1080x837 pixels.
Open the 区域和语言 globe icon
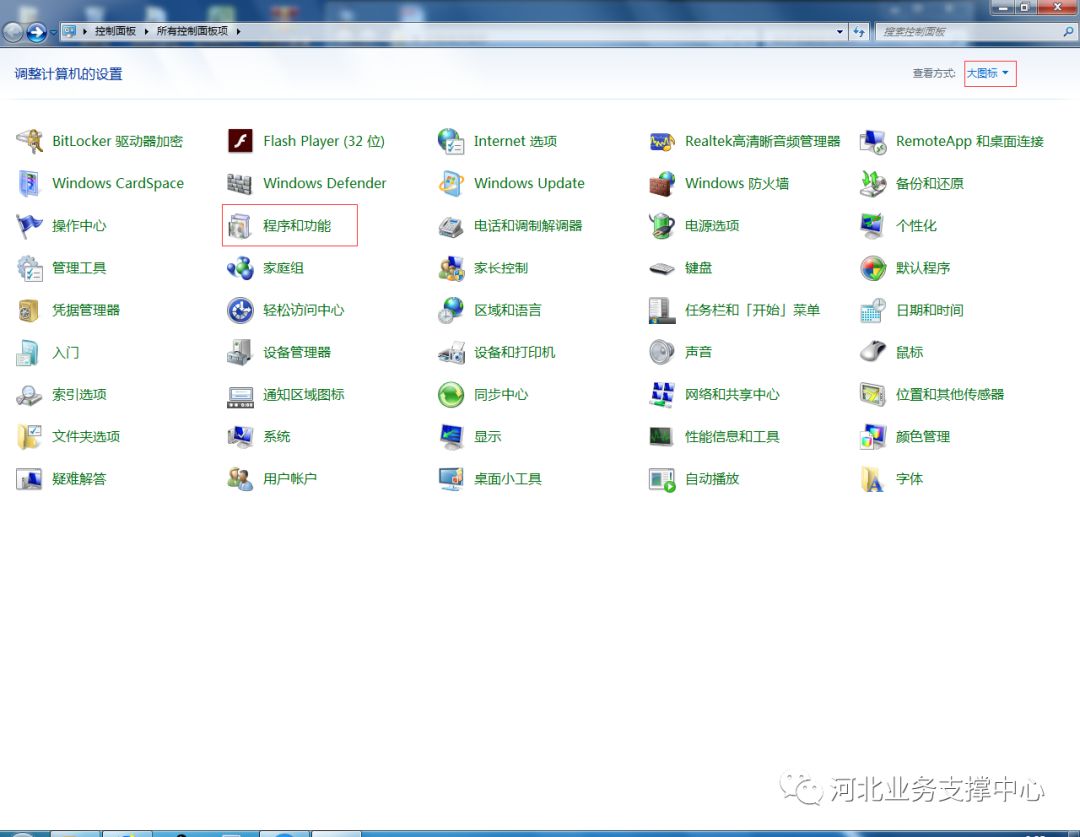451,311
